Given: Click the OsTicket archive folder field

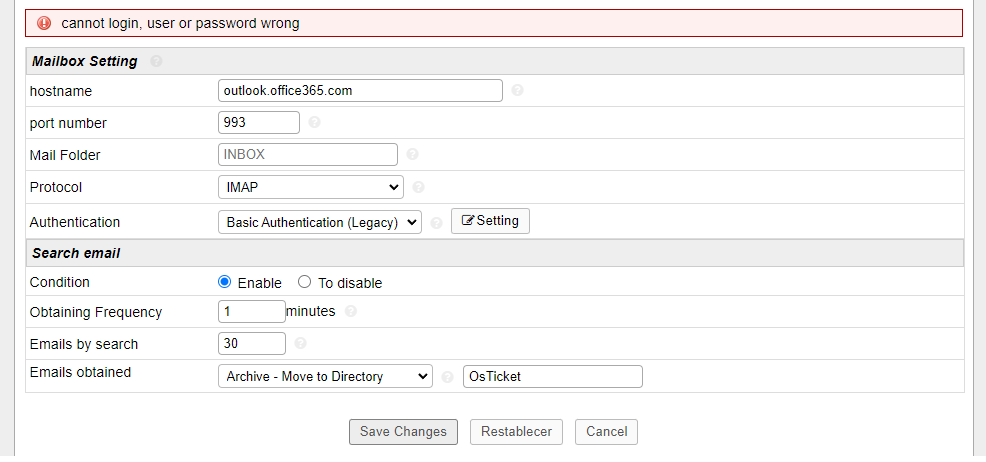Looking at the screenshot, I should click(x=552, y=376).
